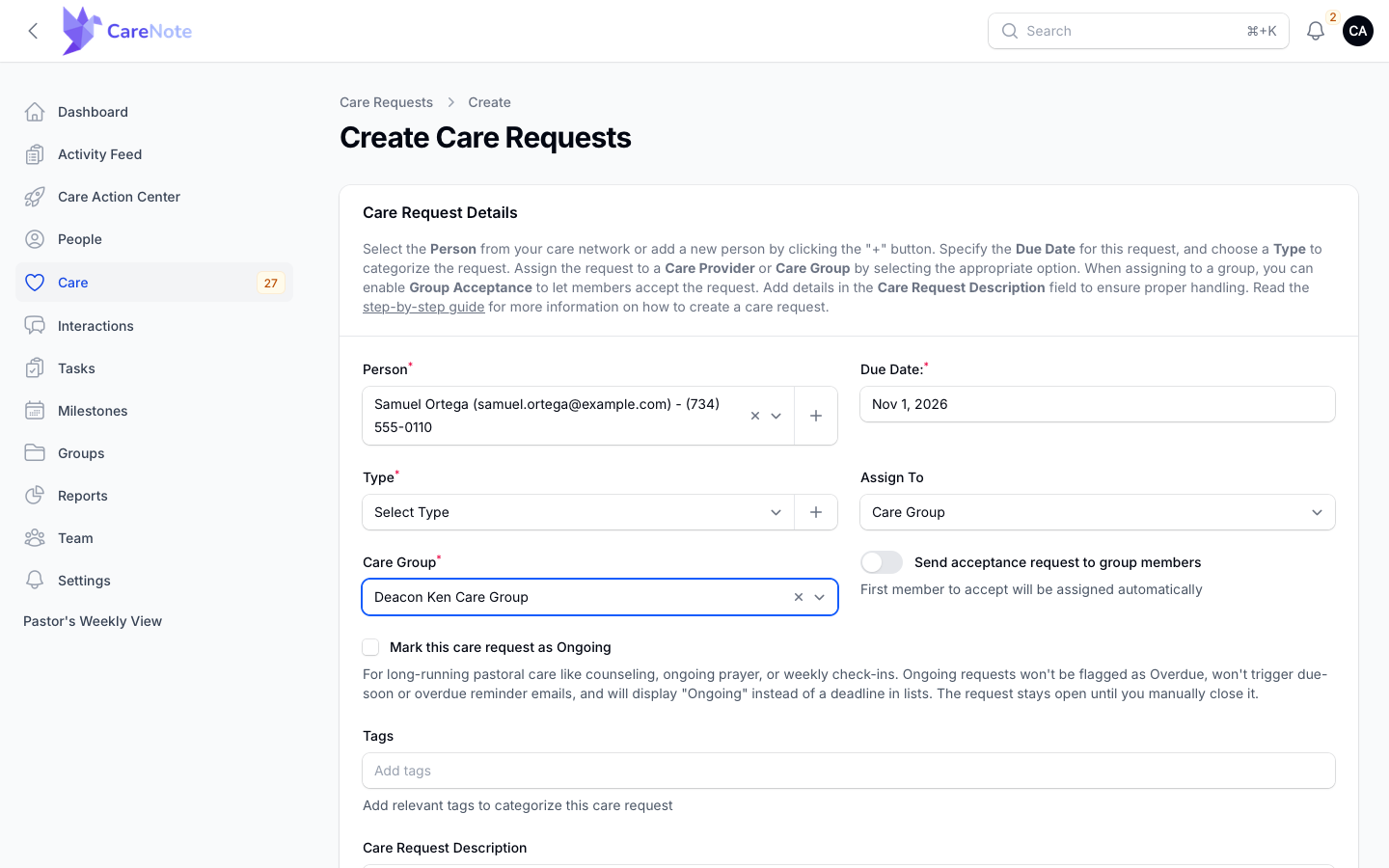Click the Add tags input field

[849, 771]
